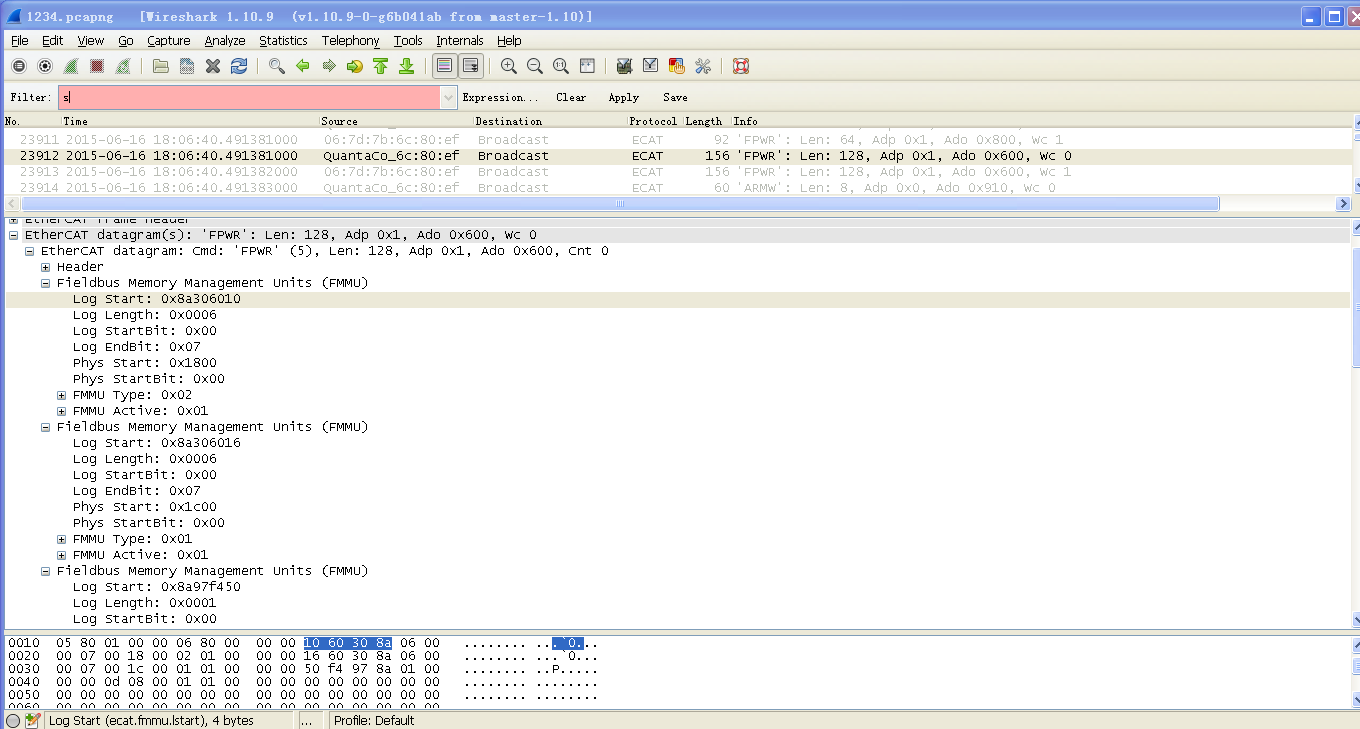Open capture options from the toolbar
Screen dimensions: 1360x729
[x=45, y=66]
